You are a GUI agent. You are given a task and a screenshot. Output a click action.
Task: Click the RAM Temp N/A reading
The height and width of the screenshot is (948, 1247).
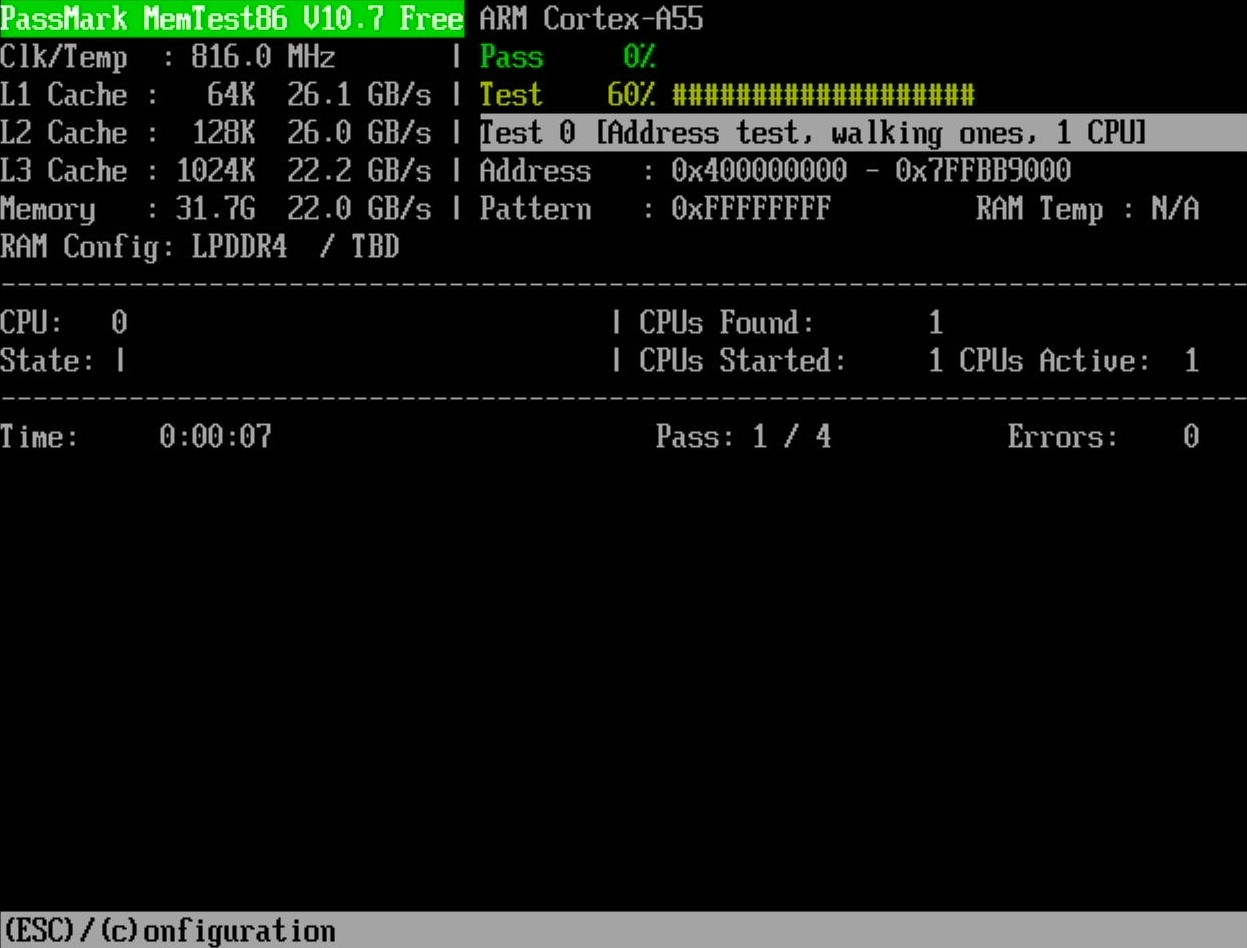(1087, 209)
